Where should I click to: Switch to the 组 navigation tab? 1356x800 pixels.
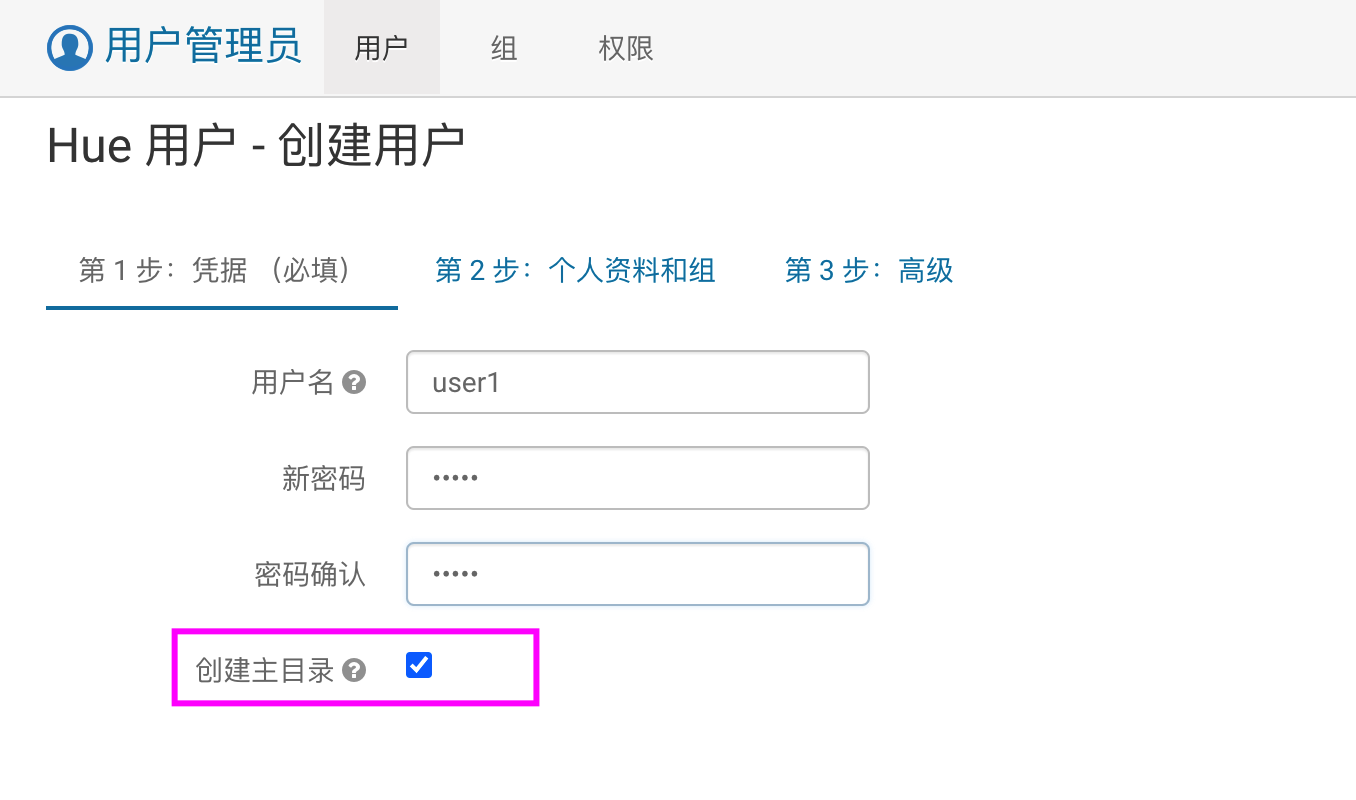point(504,48)
